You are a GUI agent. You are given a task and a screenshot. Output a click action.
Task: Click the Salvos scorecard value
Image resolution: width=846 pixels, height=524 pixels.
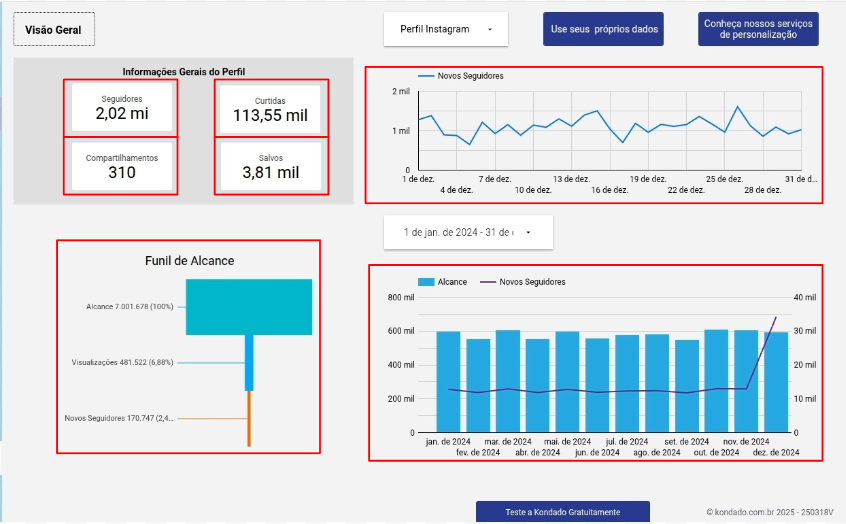pos(270,172)
